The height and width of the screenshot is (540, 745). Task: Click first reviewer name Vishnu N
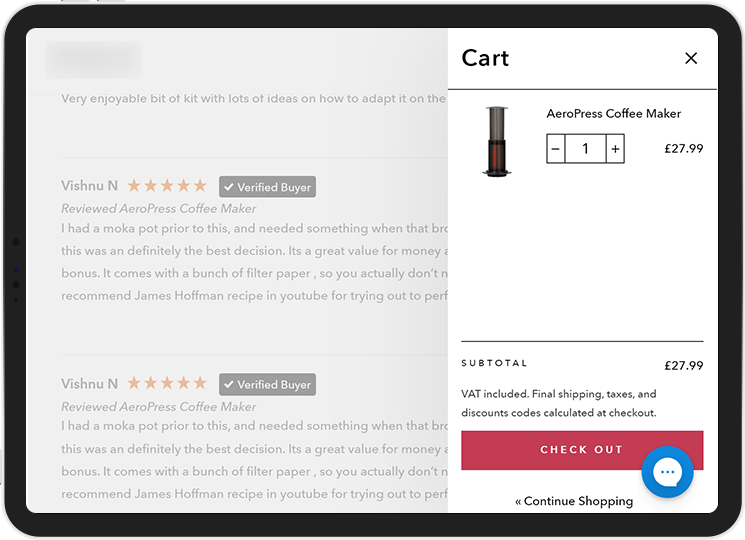pyautogui.click(x=89, y=186)
